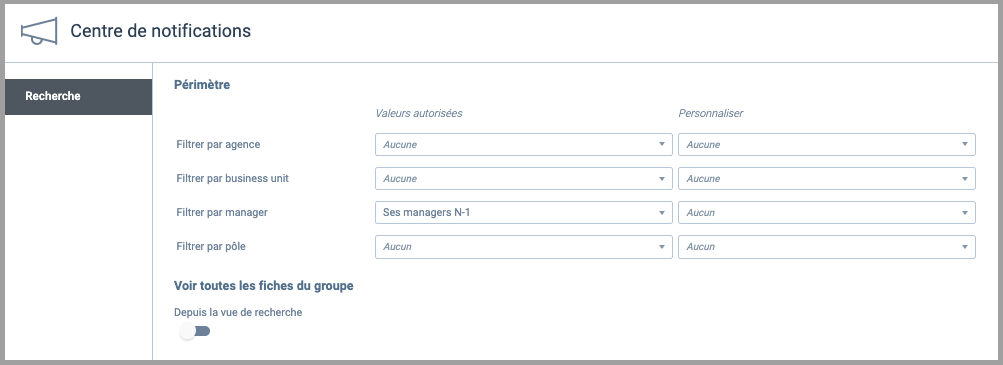Screen dimensions: 1003x365
Task: Open 'Filtrer par business unit' Valeurs autorisées dropdown
Action: point(523,178)
